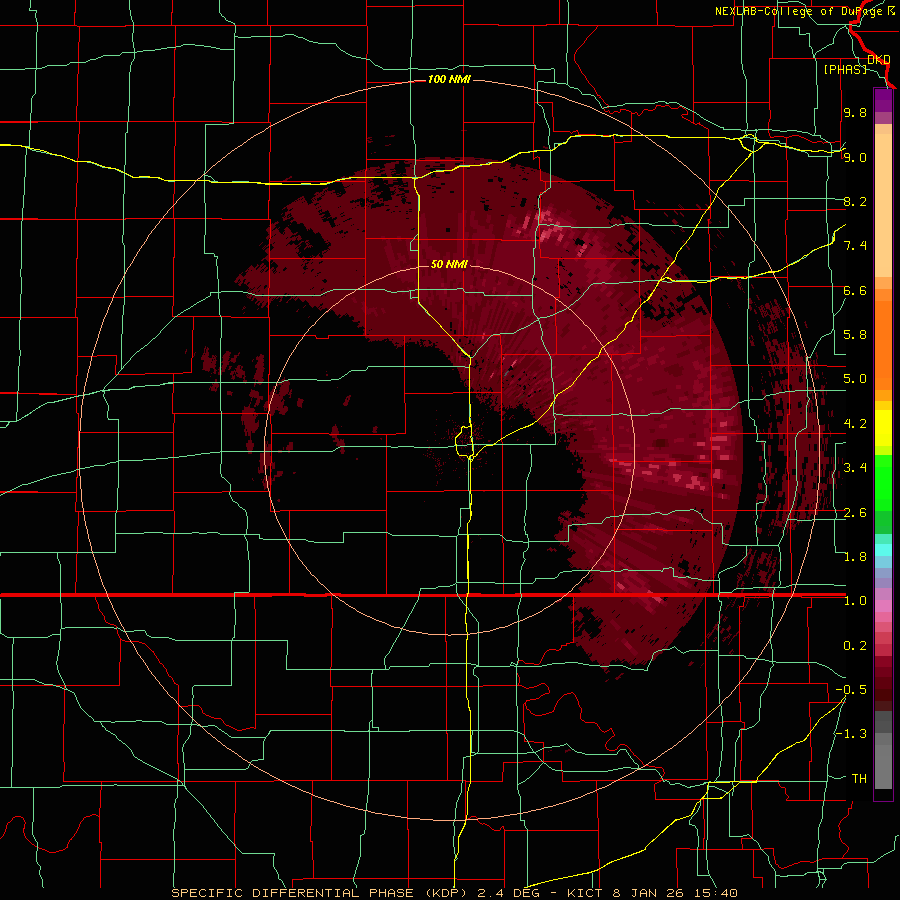Click the 5.8 value on the color scale
This screenshot has width=900, height=900.
pyautogui.click(x=855, y=335)
